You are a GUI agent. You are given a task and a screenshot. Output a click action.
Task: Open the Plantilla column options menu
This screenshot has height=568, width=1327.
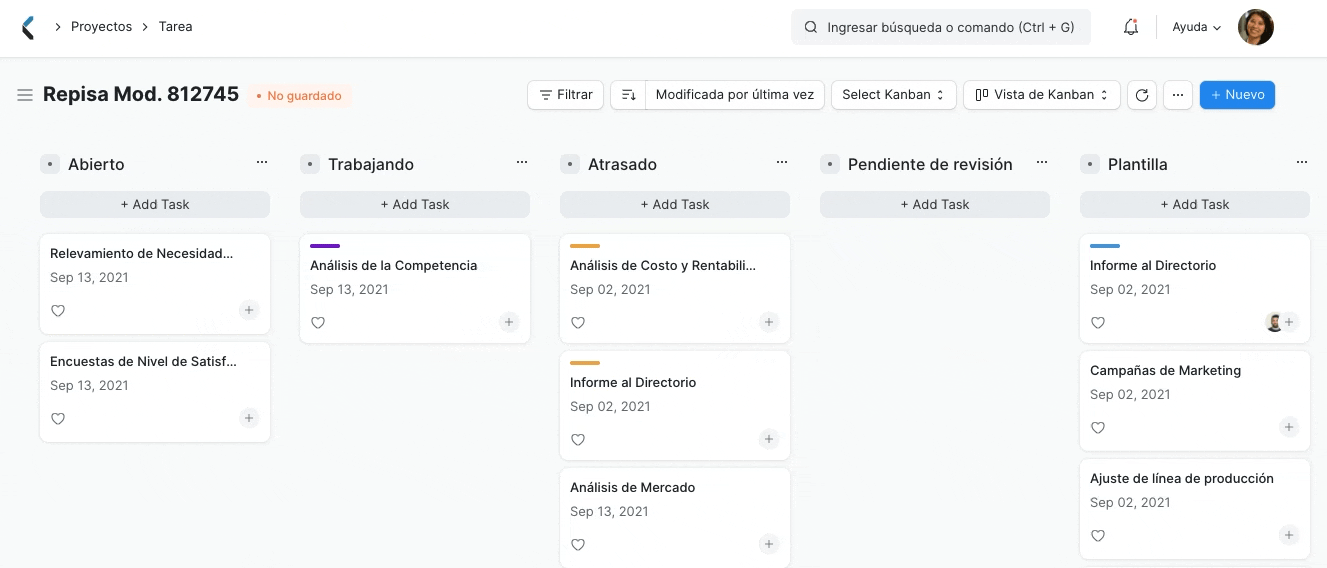(1302, 162)
